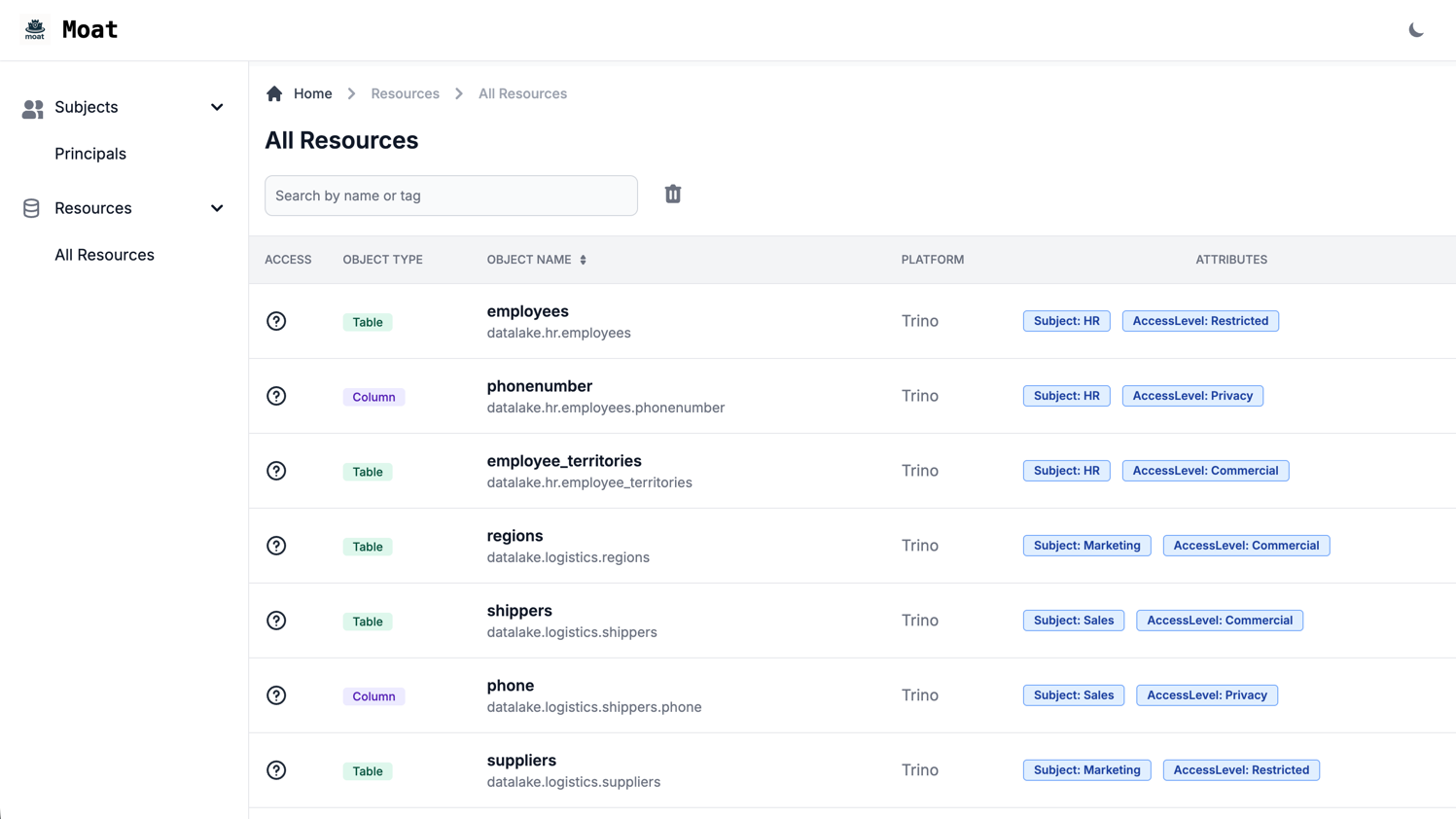This screenshot has height=819, width=1456.
Task: Select All Resources in the sidebar menu
Action: tap(104, 254)
